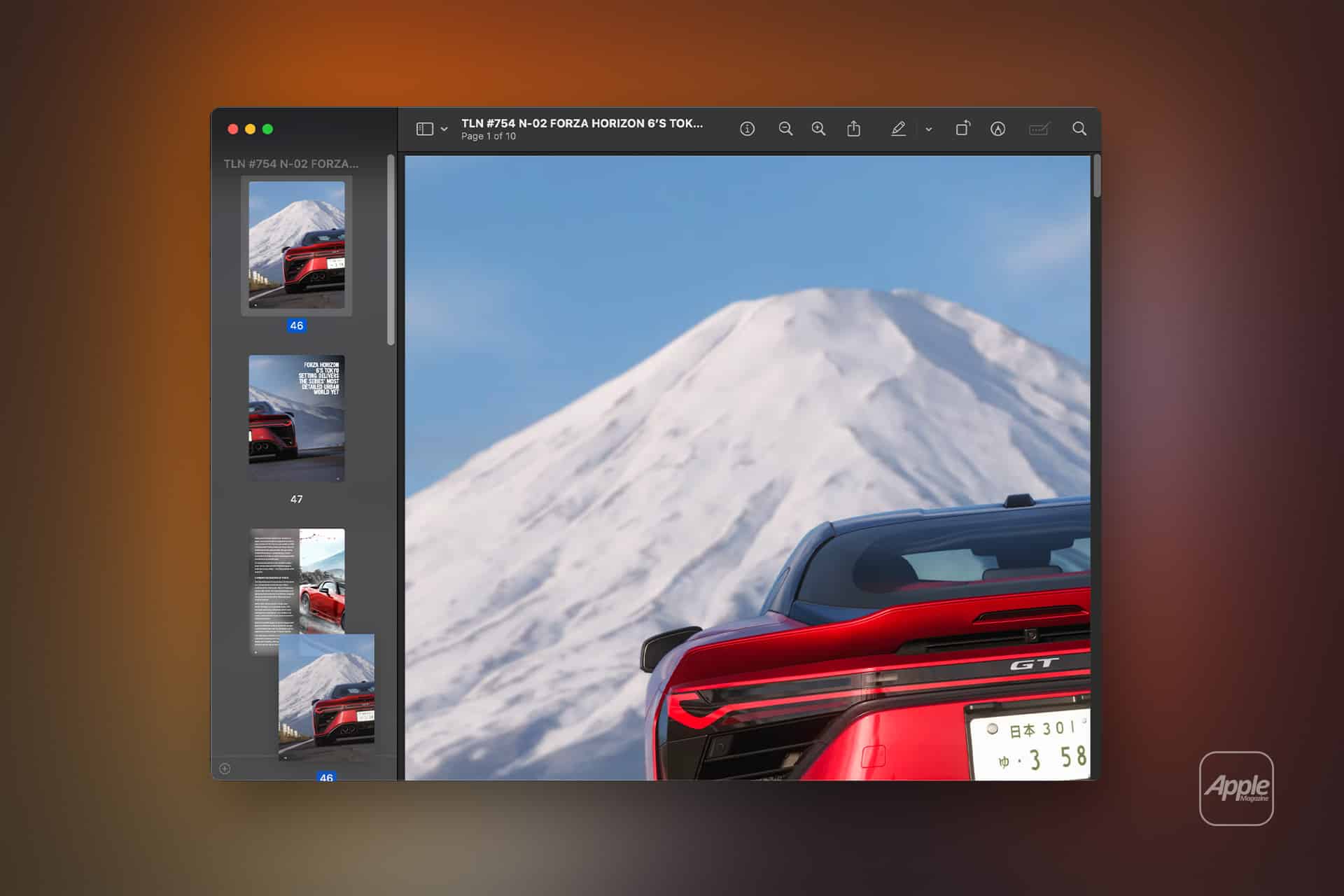Click the document view vertical scrollbar
The image size is (1344, 896).
tap(1096, 176)
